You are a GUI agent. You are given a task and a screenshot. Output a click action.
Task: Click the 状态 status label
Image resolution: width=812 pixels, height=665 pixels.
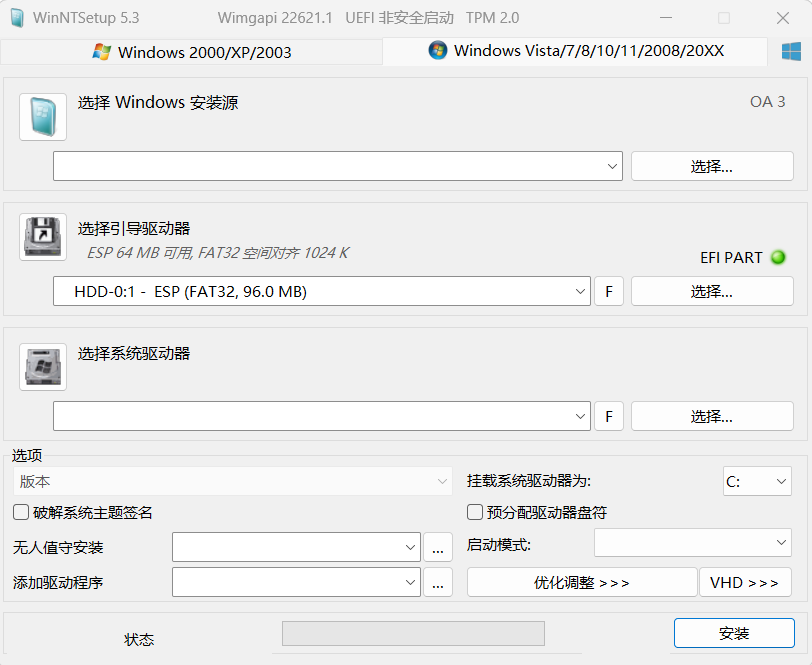tap(139, 639)
